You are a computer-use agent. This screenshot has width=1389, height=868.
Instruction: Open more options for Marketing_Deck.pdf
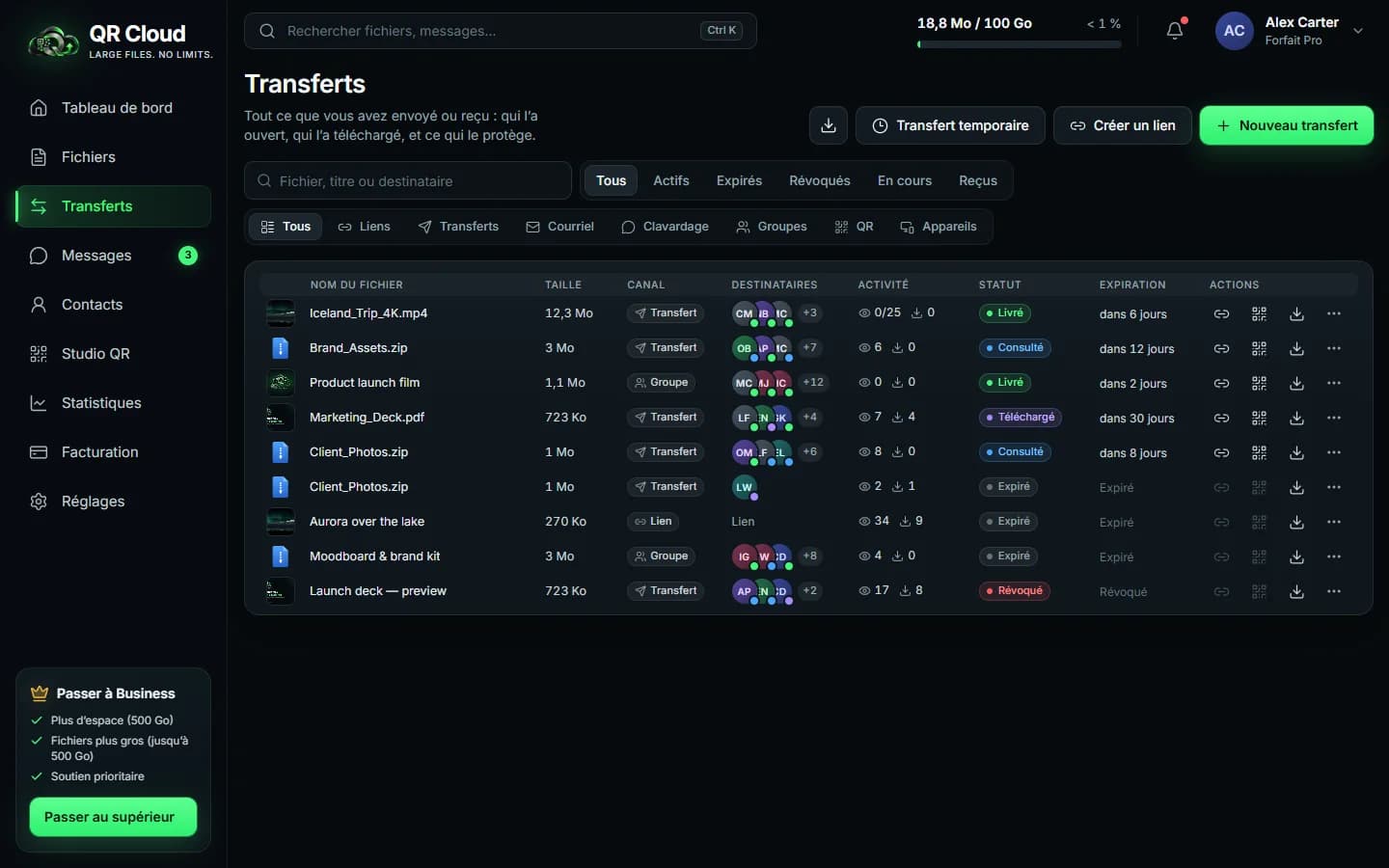coord(1334,418)
